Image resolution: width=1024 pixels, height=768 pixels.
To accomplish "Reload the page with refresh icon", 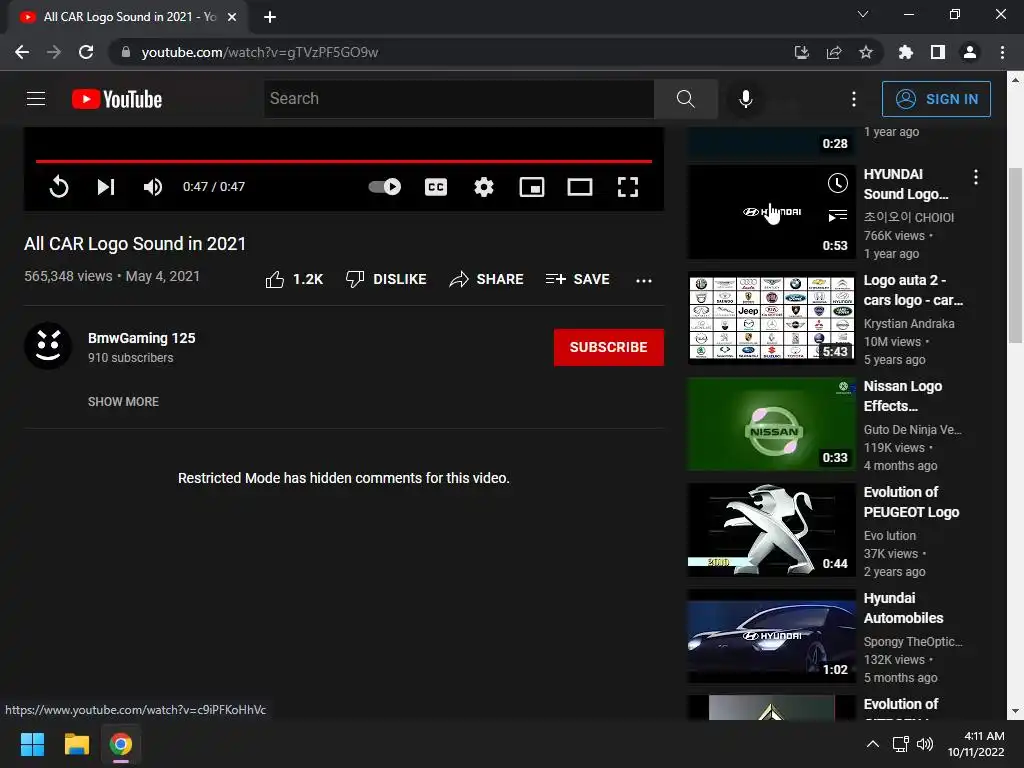I will pos(86,52).
